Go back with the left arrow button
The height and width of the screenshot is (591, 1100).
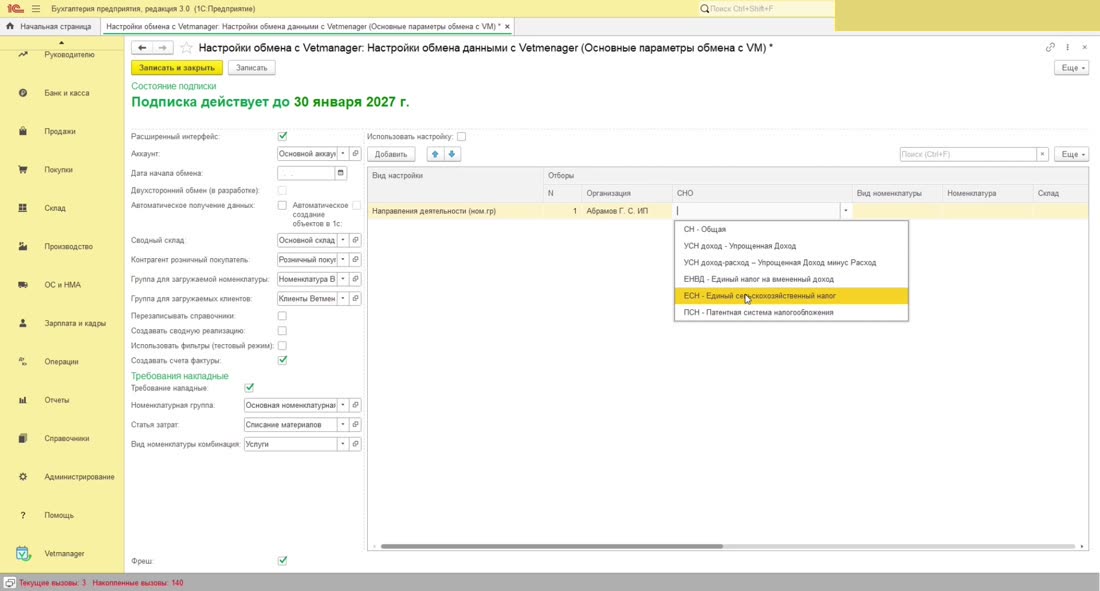(x=142, y=48)
